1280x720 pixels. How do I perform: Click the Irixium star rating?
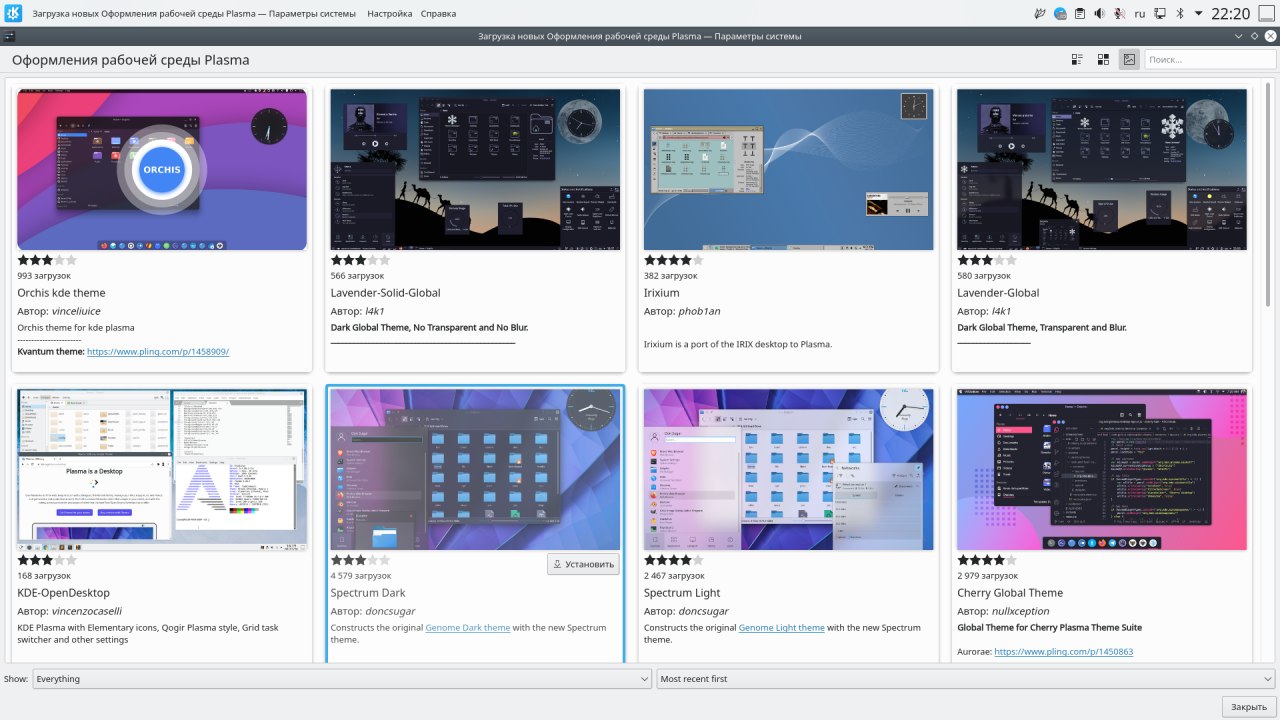tap(674, 260)
